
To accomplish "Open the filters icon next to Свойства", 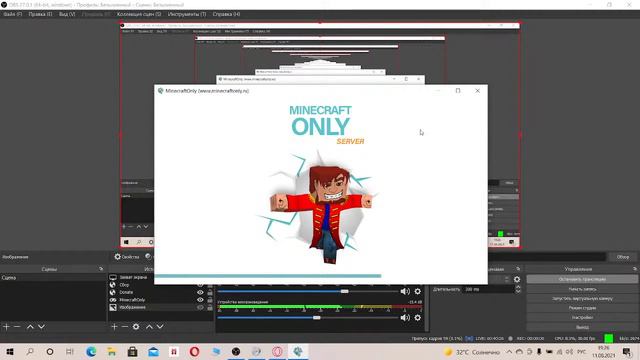I will [x=149, y=256].
